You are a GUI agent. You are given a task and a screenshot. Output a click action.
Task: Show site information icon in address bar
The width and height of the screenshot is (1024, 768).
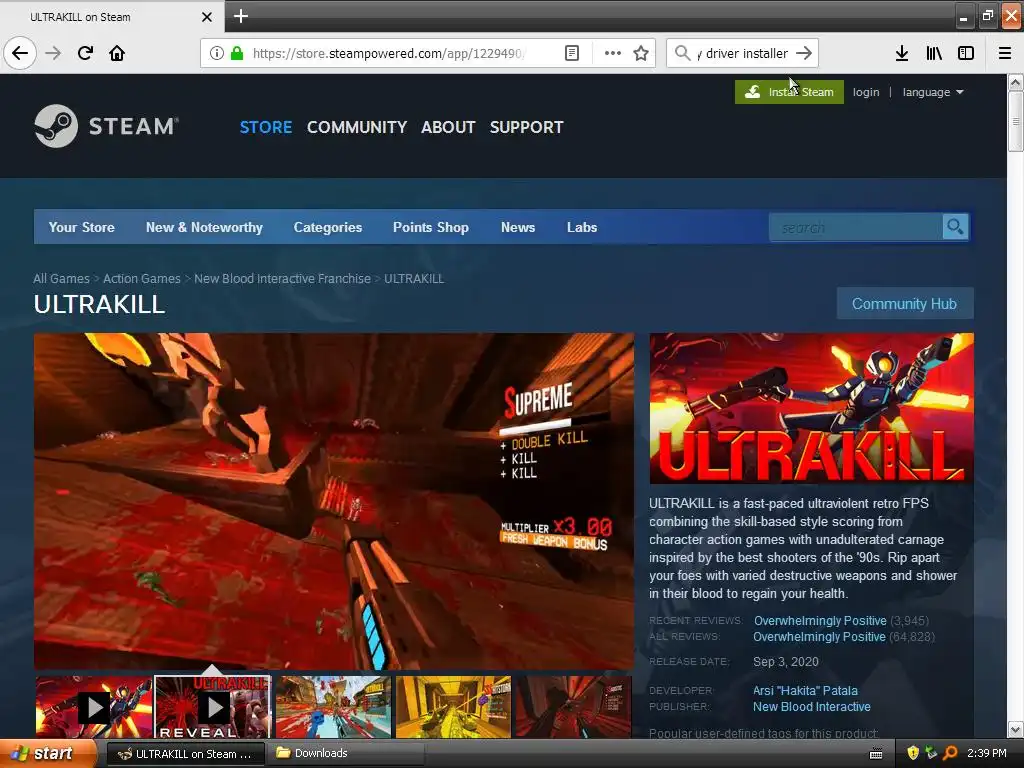[x=217, y=53]
